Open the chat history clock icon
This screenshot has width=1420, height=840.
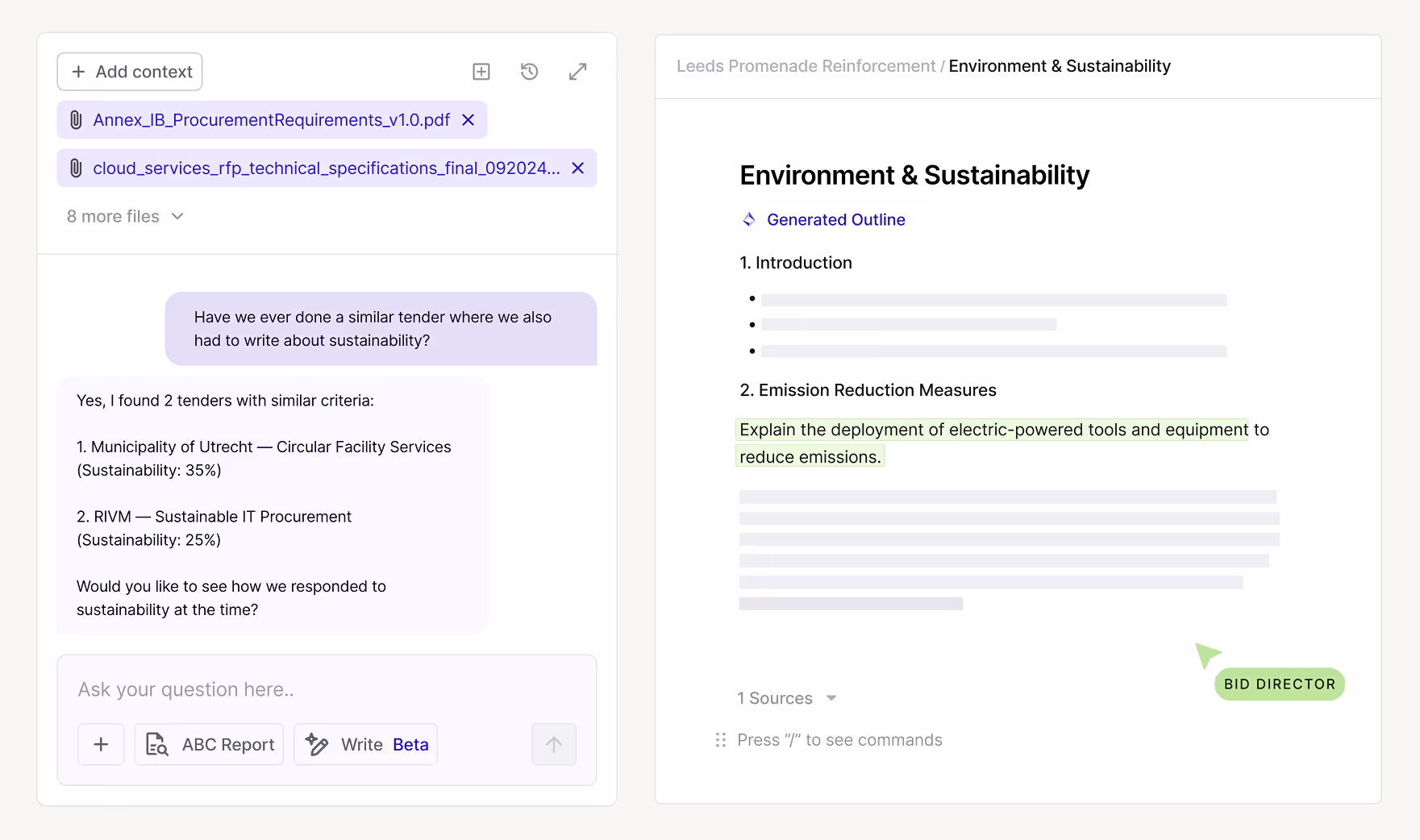pyautogui.click(x=529, y=72)
